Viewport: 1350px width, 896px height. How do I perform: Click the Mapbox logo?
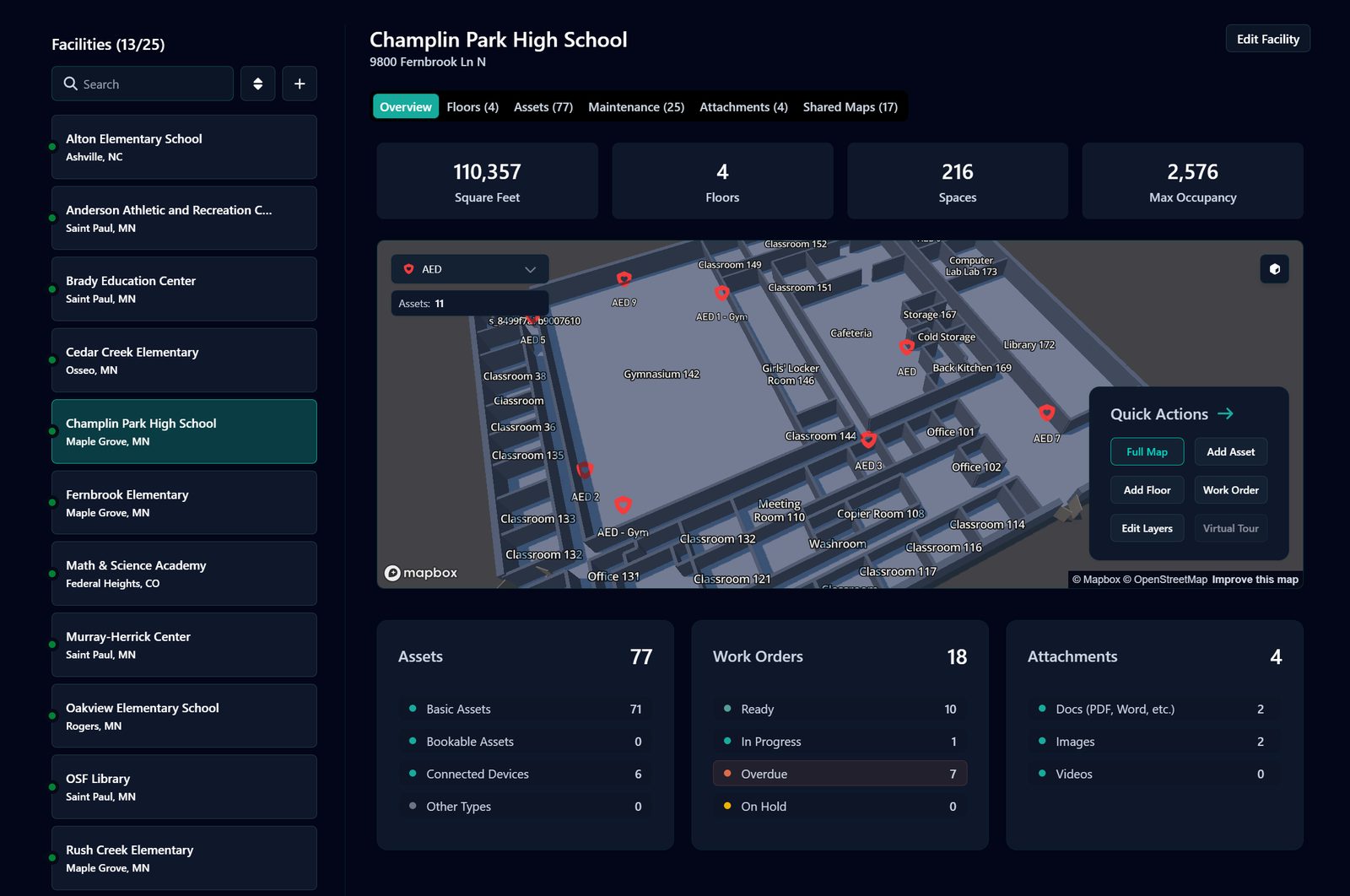tap(421, 573)
